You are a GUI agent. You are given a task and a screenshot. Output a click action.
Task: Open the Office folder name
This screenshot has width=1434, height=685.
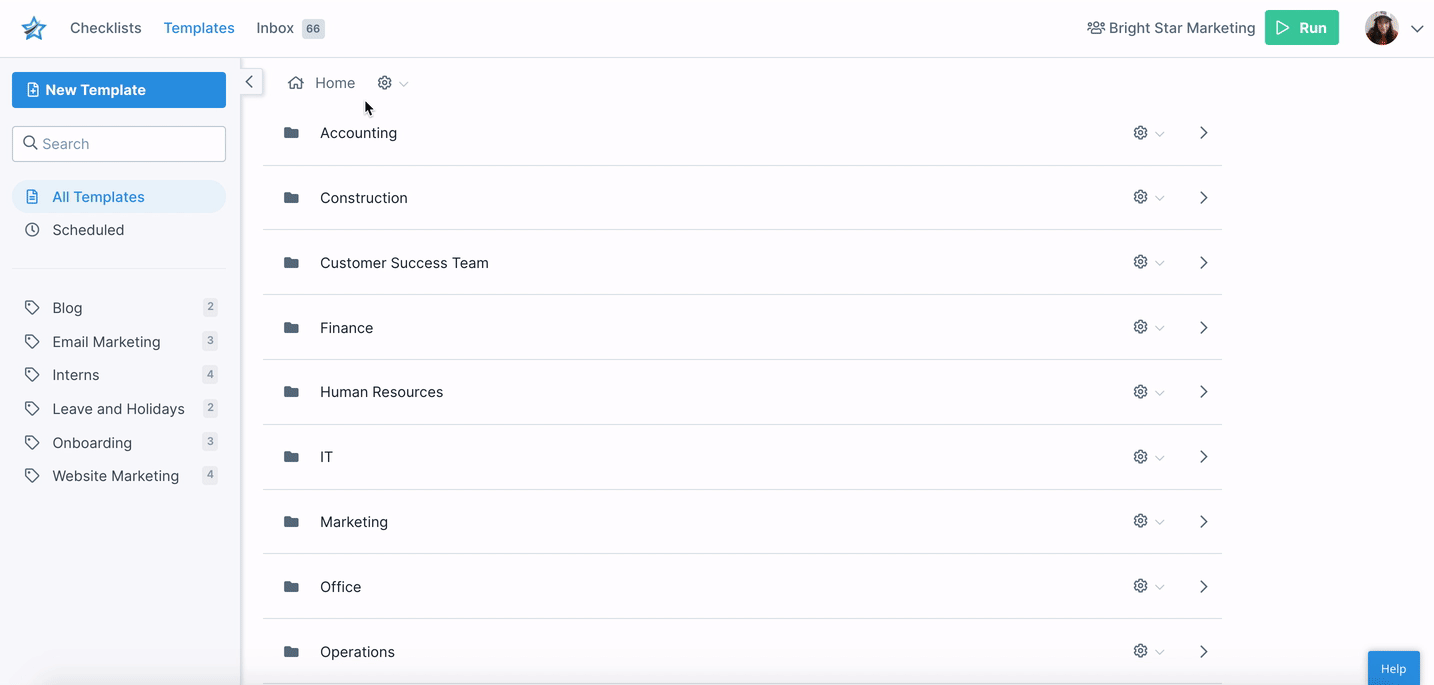click(340, 587)
